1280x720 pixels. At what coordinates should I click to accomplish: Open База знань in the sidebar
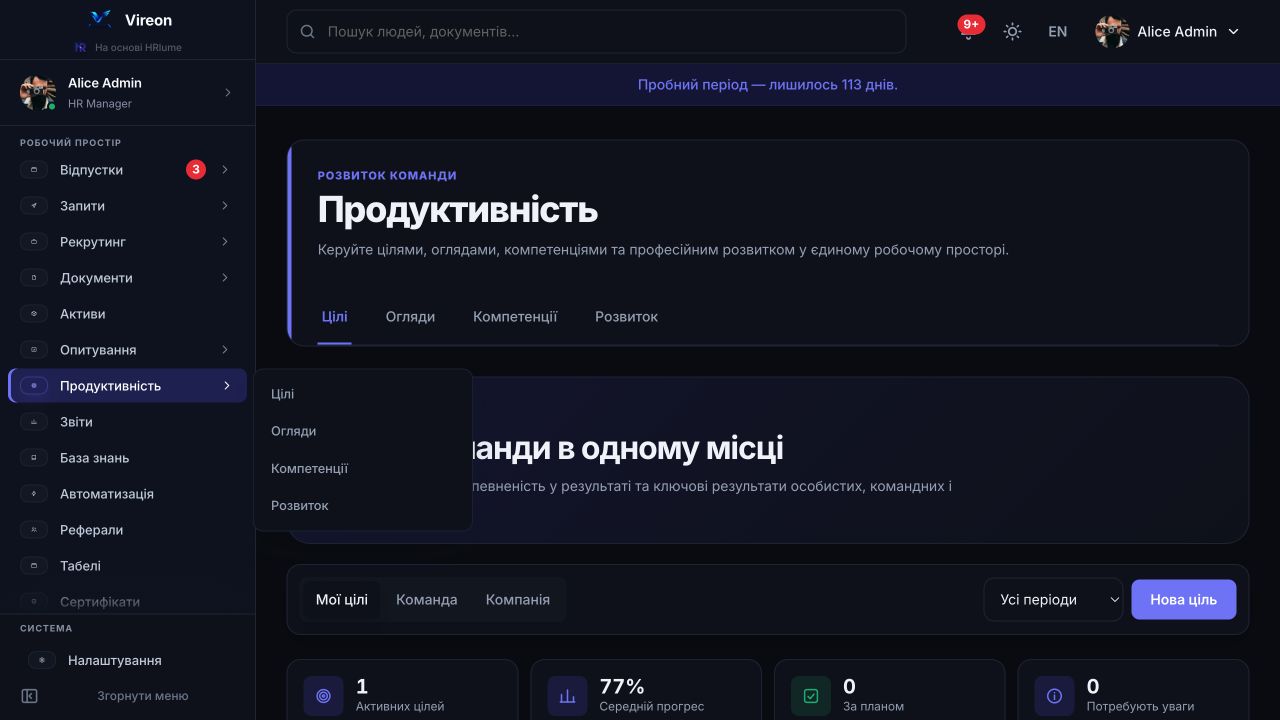coord(127,458)
